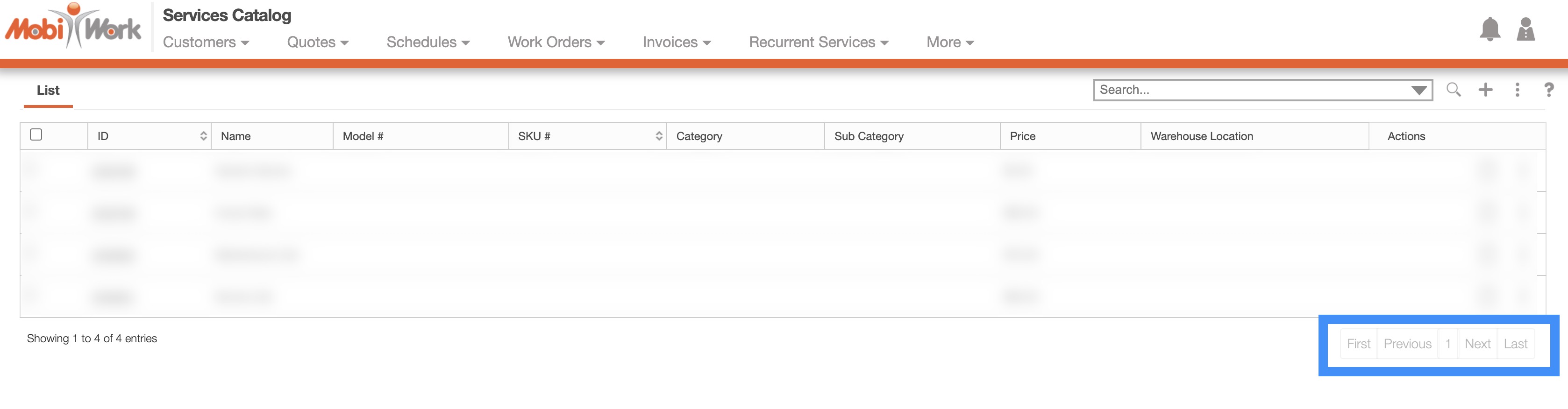Sort the list by ID column
The width and height of the screenshot is (1568, 409).
coord(203,136)
